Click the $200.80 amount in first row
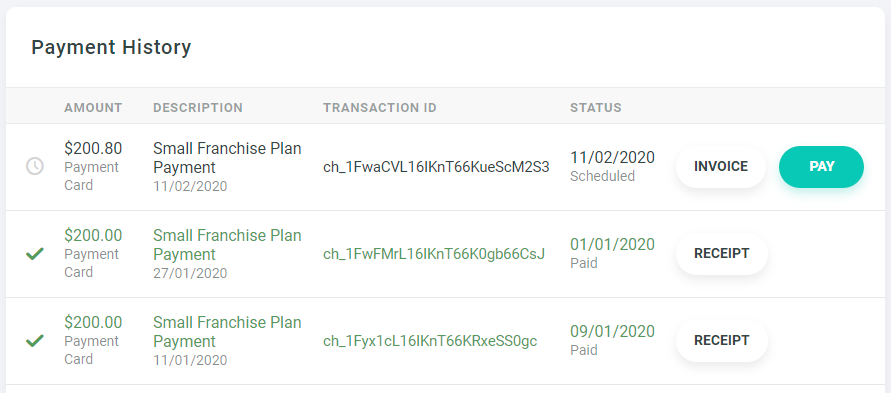Viewport: 891px width, 393px height. pos(93,149)
